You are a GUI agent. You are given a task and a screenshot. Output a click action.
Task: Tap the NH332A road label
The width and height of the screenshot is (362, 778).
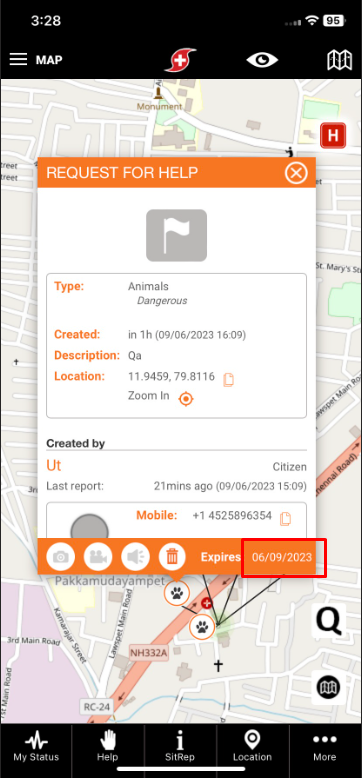click(x=149, y=653)
